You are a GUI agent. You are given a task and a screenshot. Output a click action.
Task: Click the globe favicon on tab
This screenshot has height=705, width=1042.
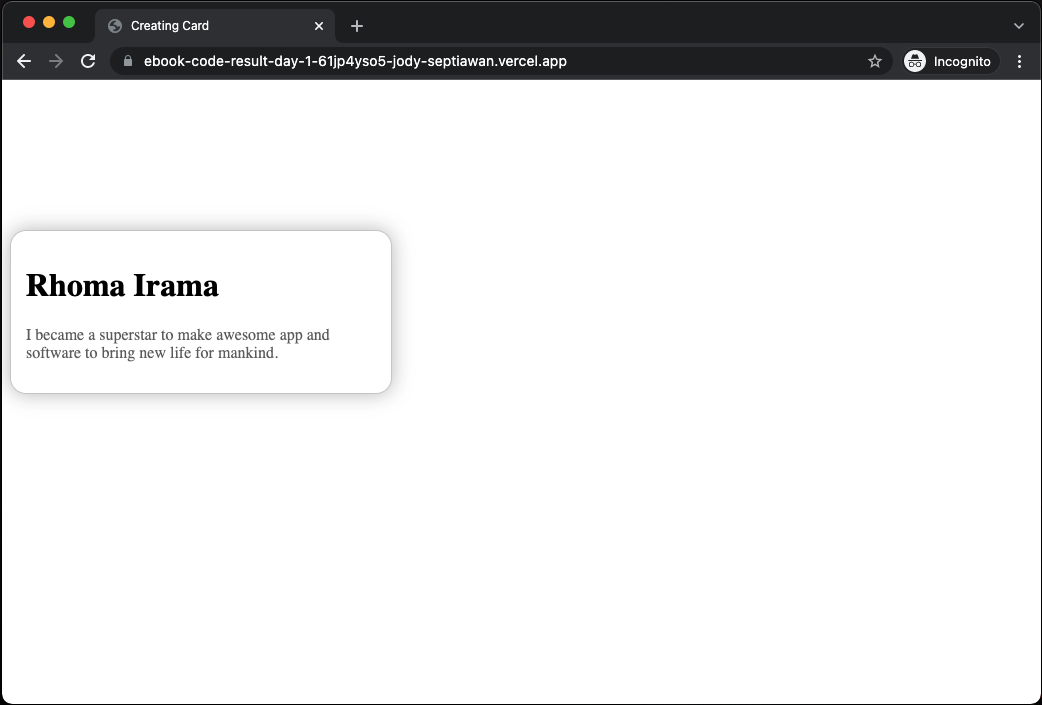tap(115, 26)
